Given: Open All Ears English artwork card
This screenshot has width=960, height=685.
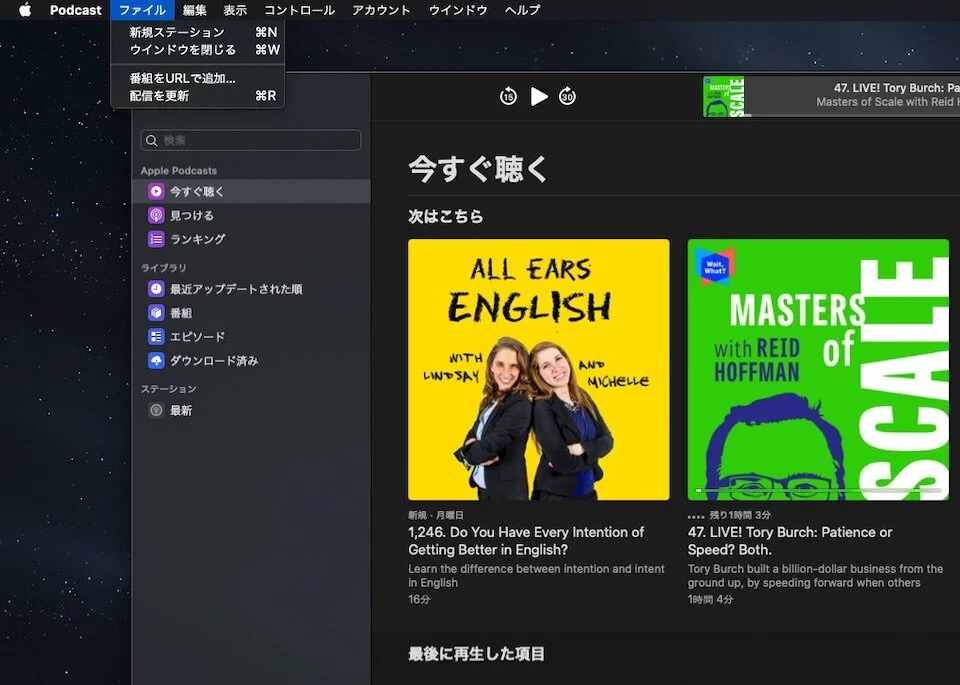Looking at the screenshot, I should pyautogui.click(x=539, y=370).
